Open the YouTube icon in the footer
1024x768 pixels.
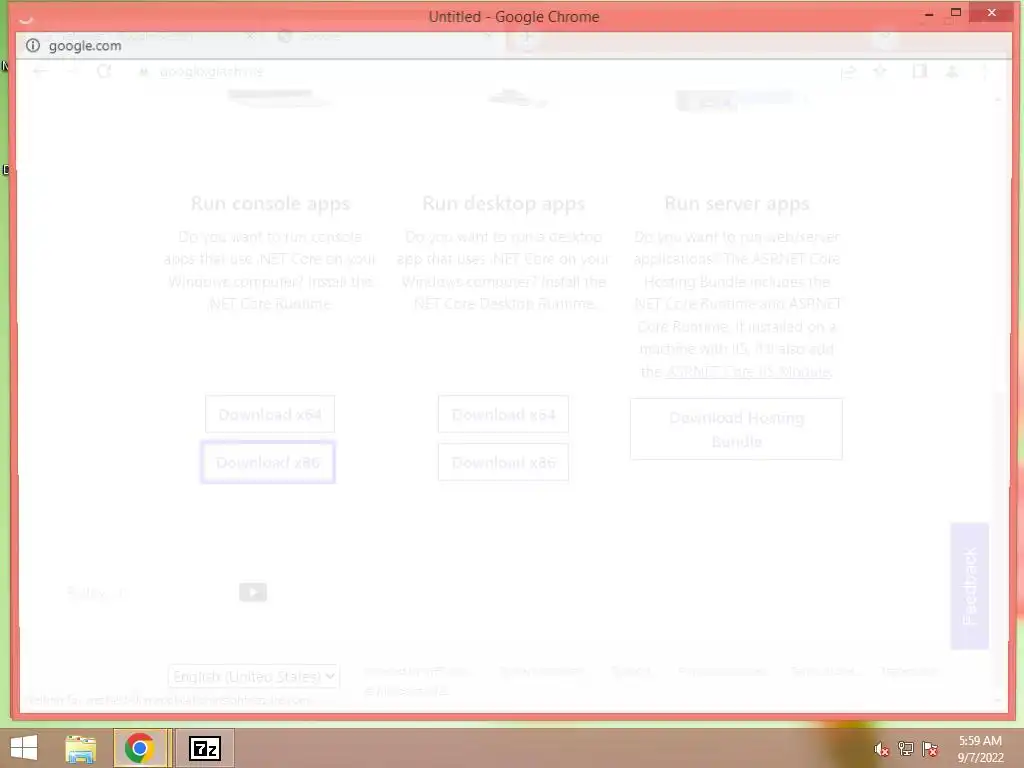point(253,592)
